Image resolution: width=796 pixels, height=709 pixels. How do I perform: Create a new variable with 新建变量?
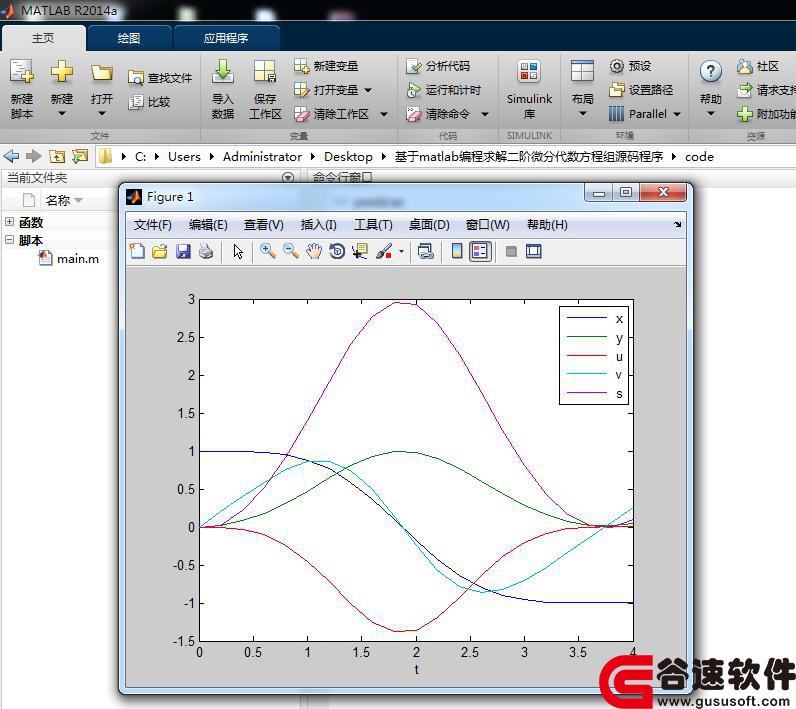326,66
